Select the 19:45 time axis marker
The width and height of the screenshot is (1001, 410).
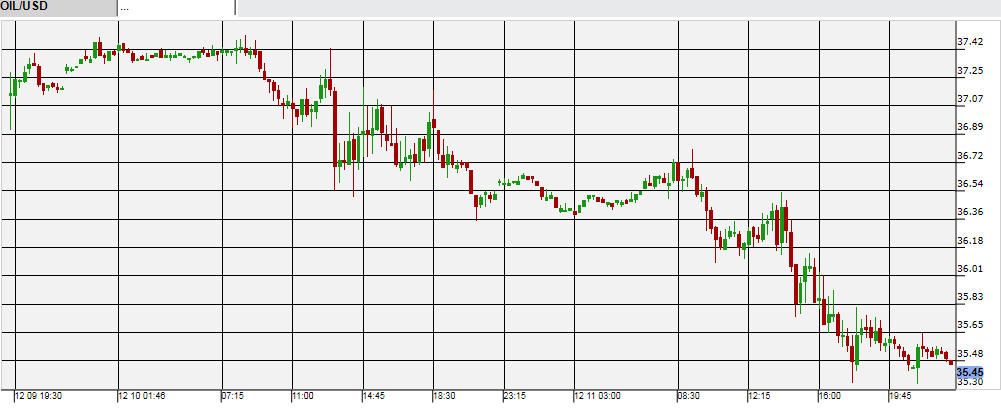tap(901, 396)
